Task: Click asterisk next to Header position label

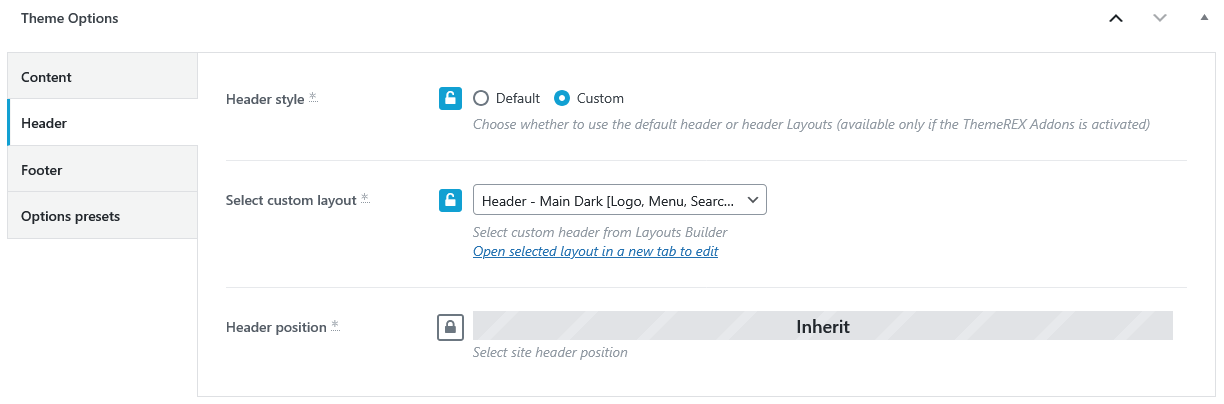Action: coord(335,326)
